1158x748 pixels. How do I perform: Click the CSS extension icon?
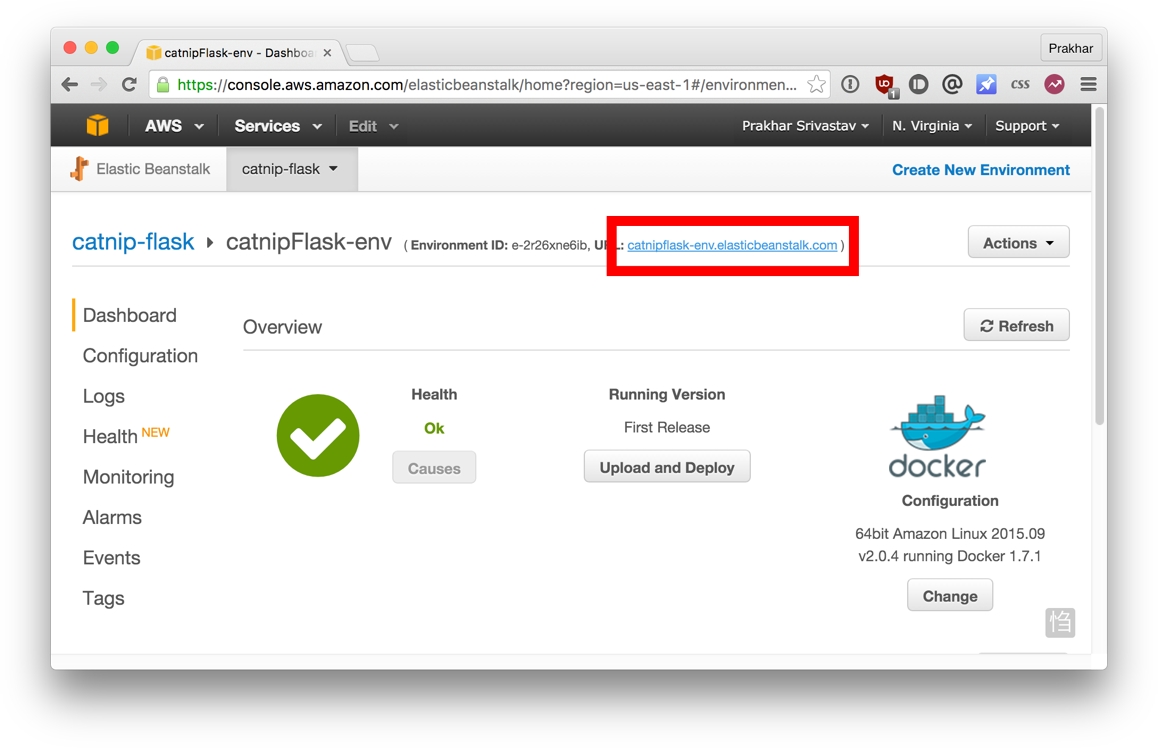point(1020,84)
